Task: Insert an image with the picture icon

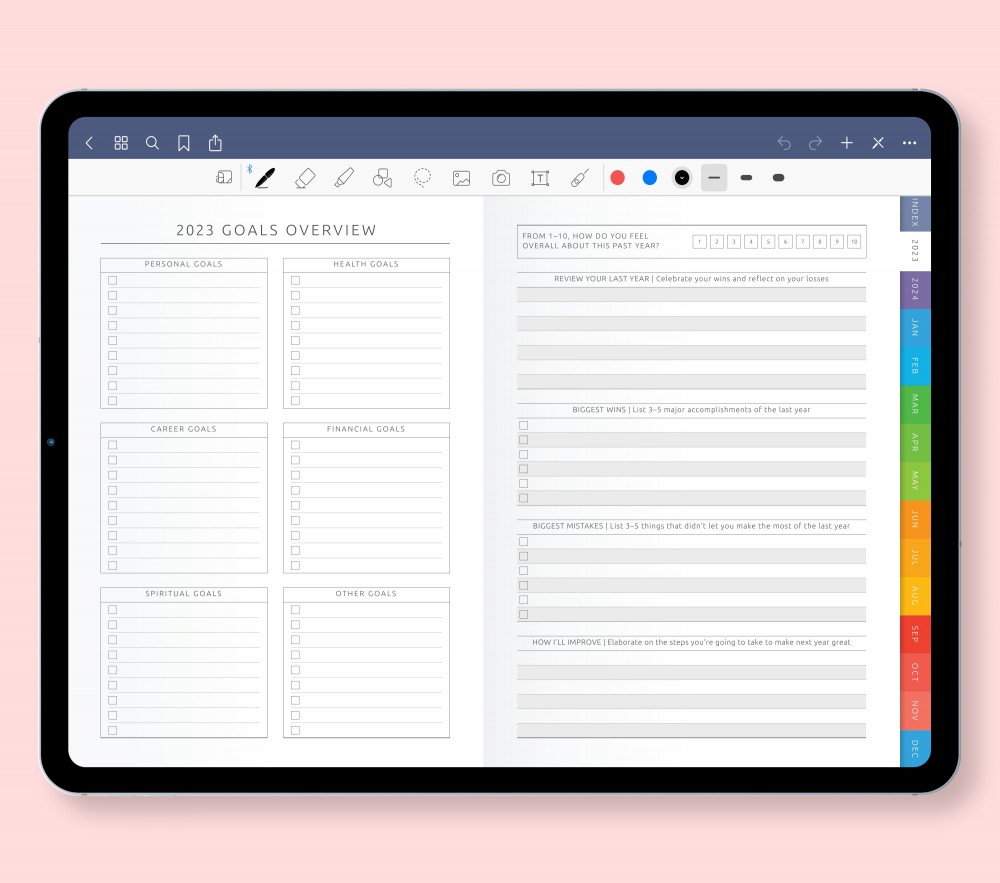Action: pos(462,178)
